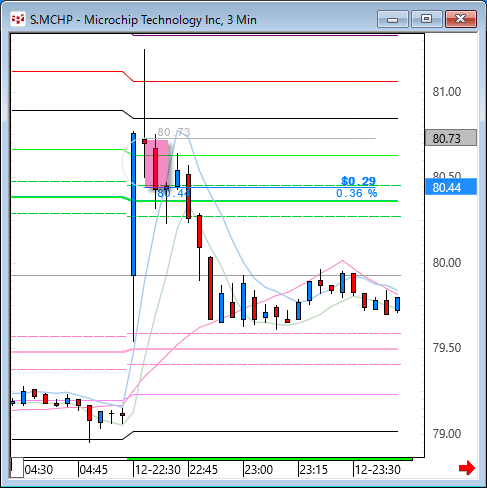Viewport: 487px width, 488px height.
Task: Click the 23:15 time axis label
Action: pos(314,470)
